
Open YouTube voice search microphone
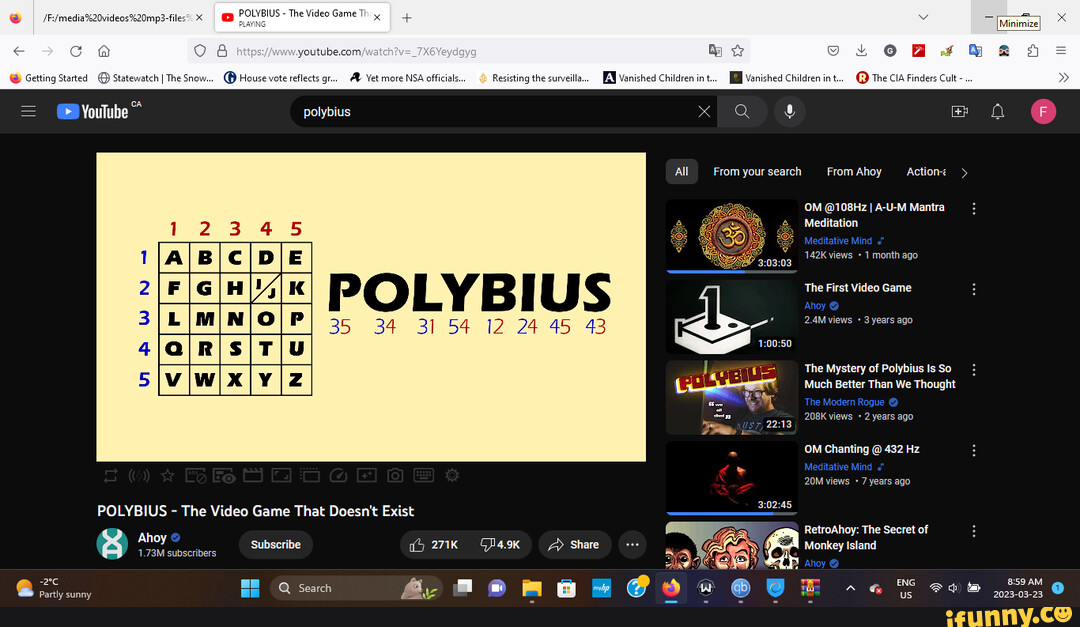[x=789, y=111]
